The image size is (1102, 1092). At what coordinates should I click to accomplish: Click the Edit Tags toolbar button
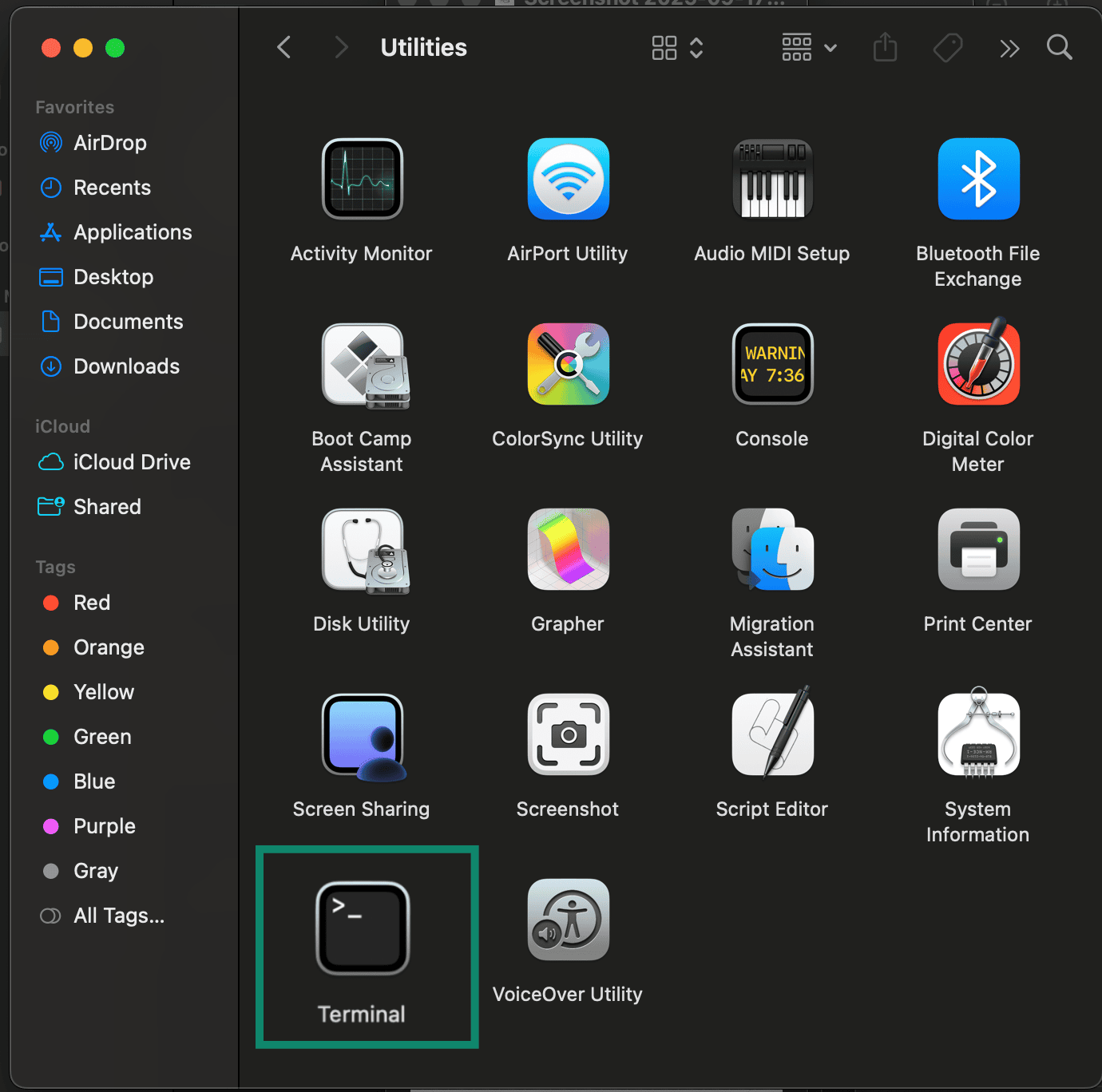pyautogui.click(x=948, y=48)
